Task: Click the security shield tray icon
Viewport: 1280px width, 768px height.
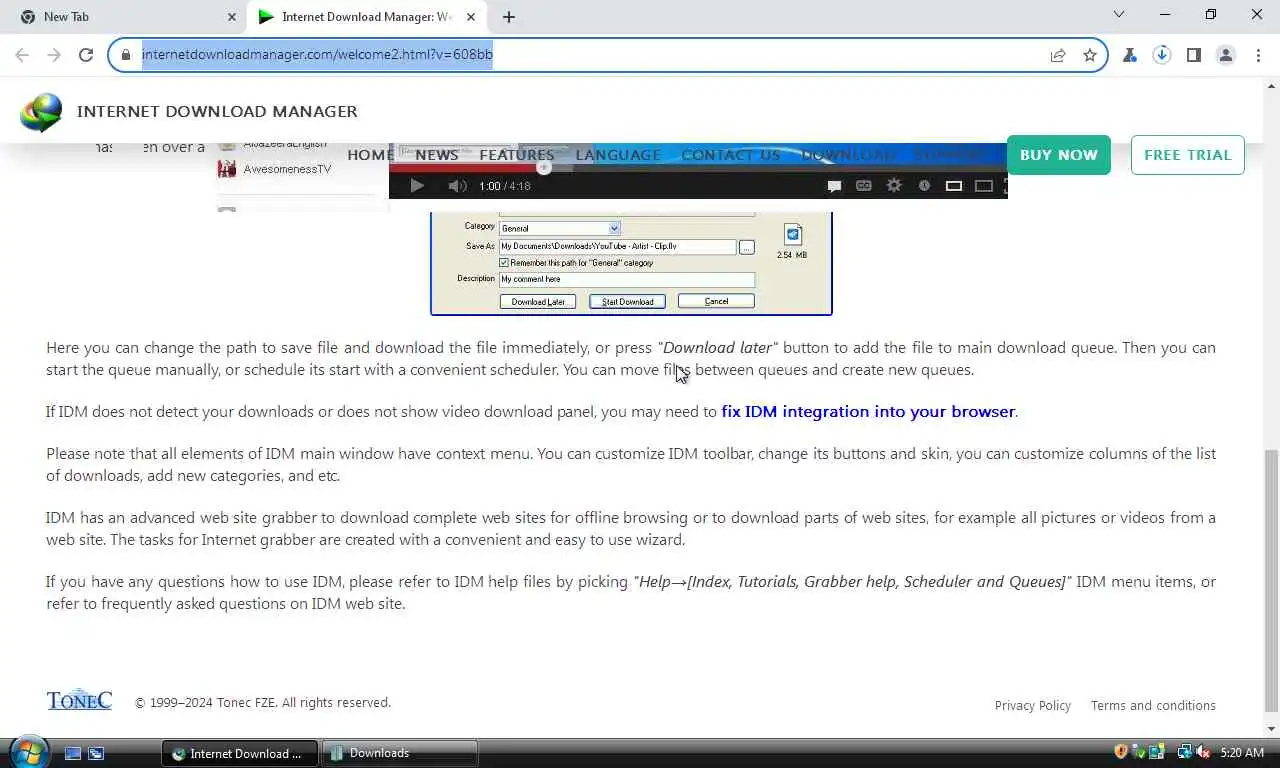Action: pyautogui.click(x=1121, y=752)
